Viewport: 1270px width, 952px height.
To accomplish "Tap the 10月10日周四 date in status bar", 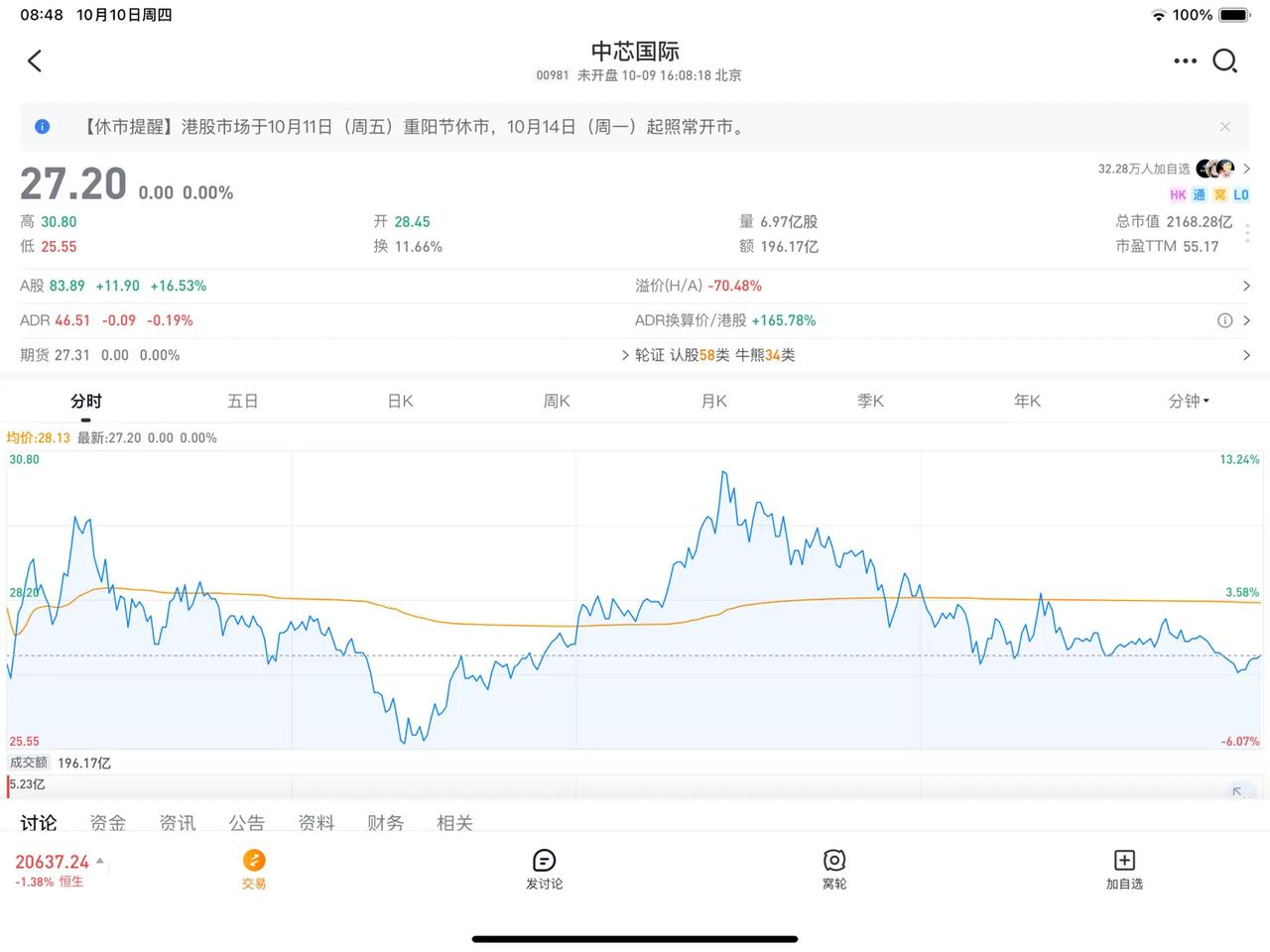I will [124, 15].
